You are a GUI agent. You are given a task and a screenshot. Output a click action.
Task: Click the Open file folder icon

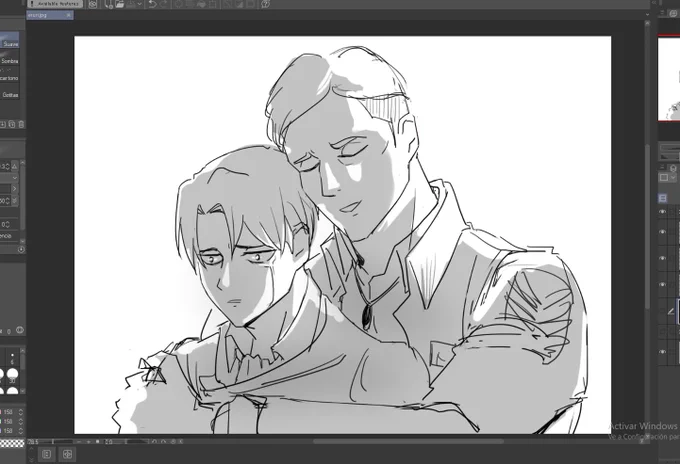click(x=120, y=4)
